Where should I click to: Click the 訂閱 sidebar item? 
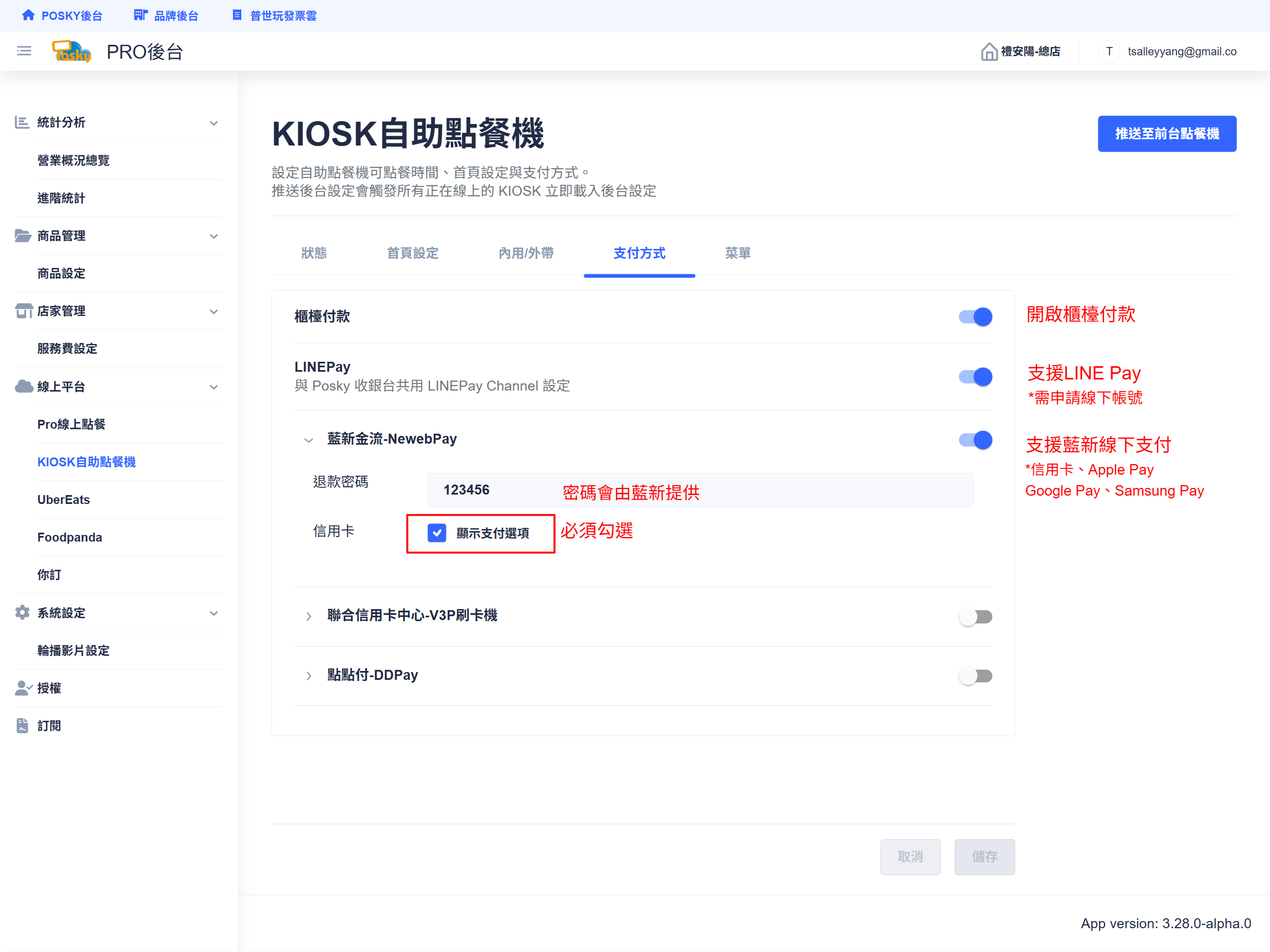(49, 726)
